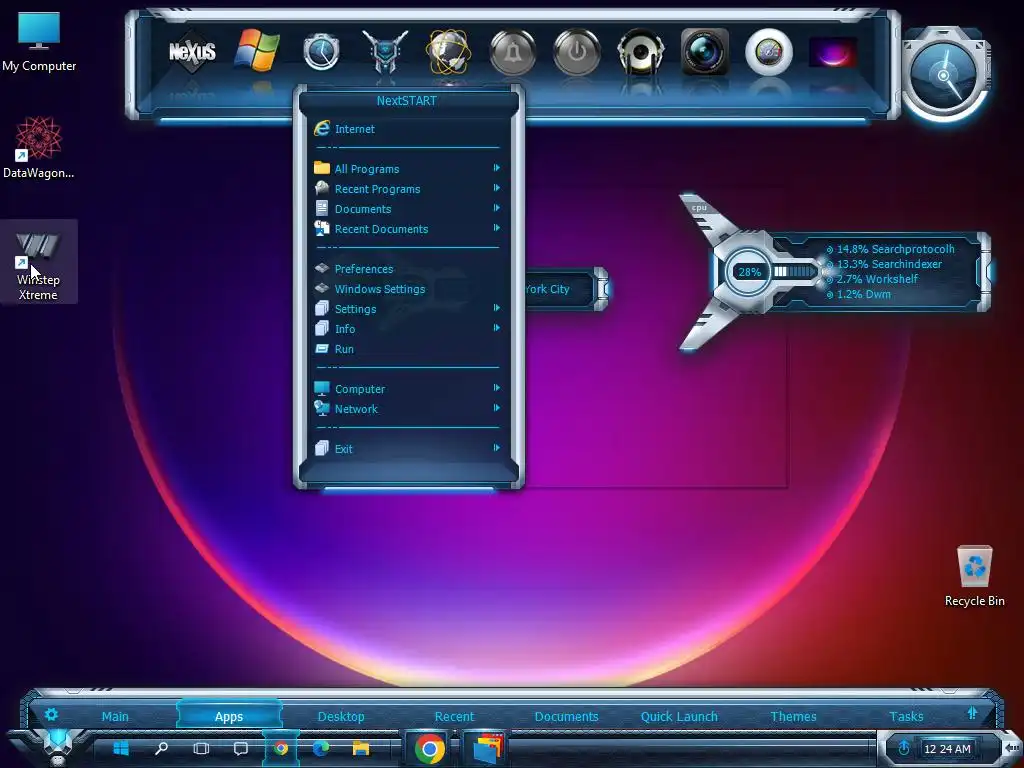Screen dimensions: 1024x768
Task: Open Documents in the NextSTART menu
Action: [x=407, y=209]
